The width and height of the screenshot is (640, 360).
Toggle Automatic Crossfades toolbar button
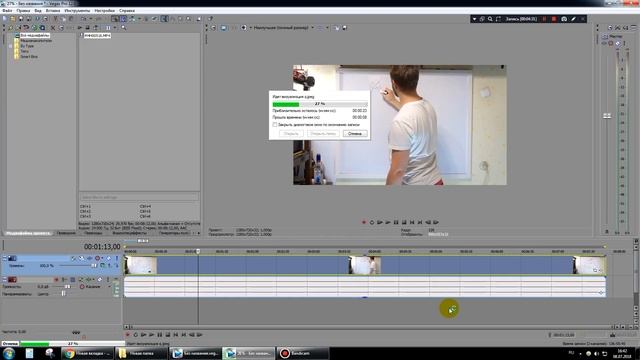(x=123, y=19)
